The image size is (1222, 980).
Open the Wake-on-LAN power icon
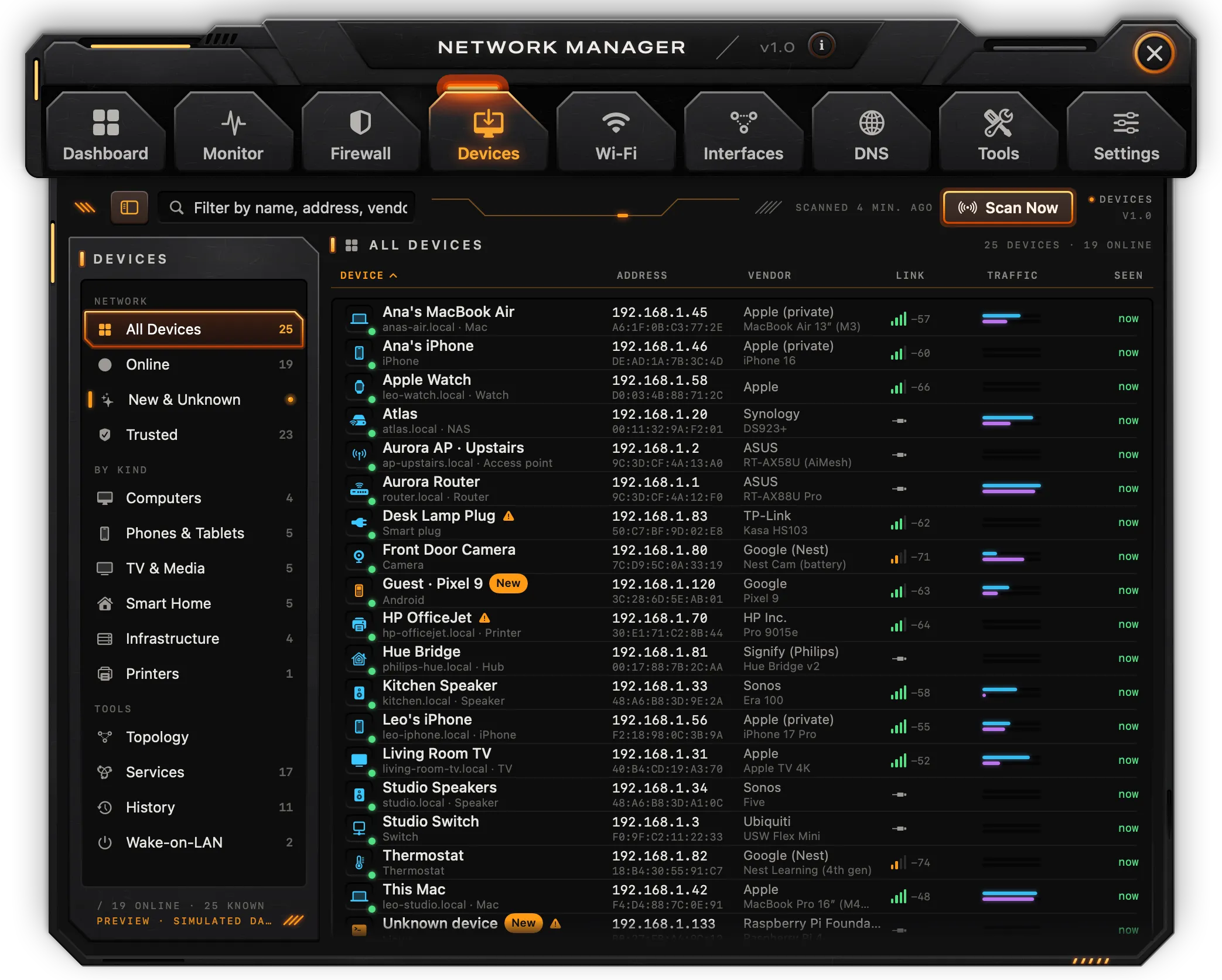pos(105,842)
